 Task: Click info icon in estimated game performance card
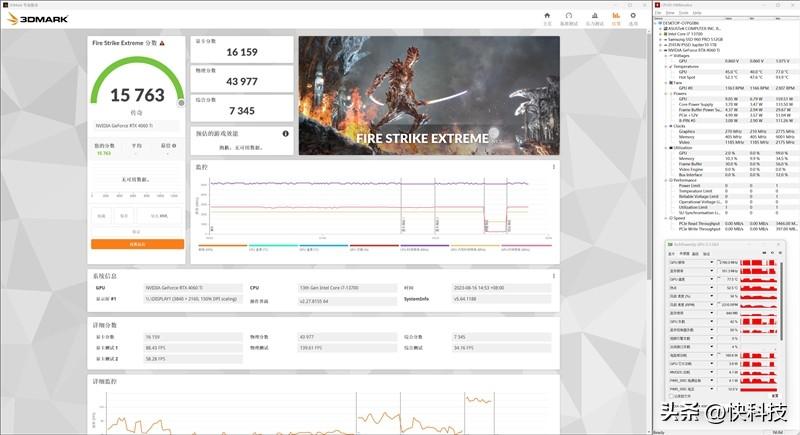pyautogui.click(x=286, y=134)
